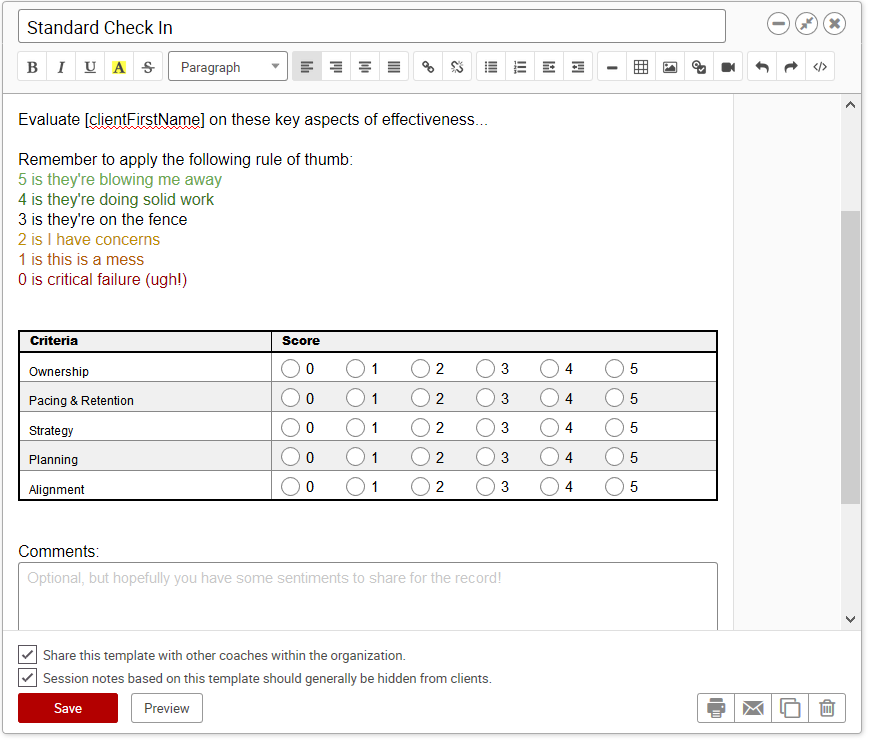The width and height of the screenshot is (873, 744).
Task: Duplicate the template with copy icon
Action: [x=790, y=708]
